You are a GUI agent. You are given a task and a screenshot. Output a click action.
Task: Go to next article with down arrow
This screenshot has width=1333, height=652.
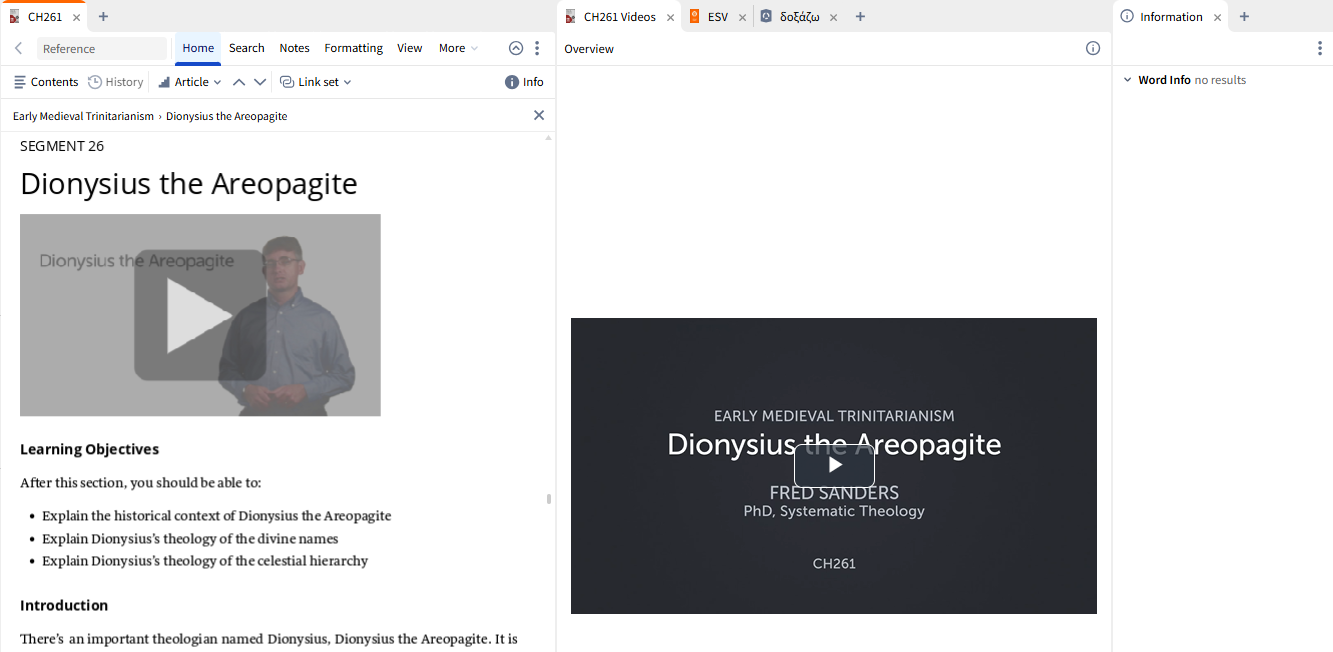point(260,82)
